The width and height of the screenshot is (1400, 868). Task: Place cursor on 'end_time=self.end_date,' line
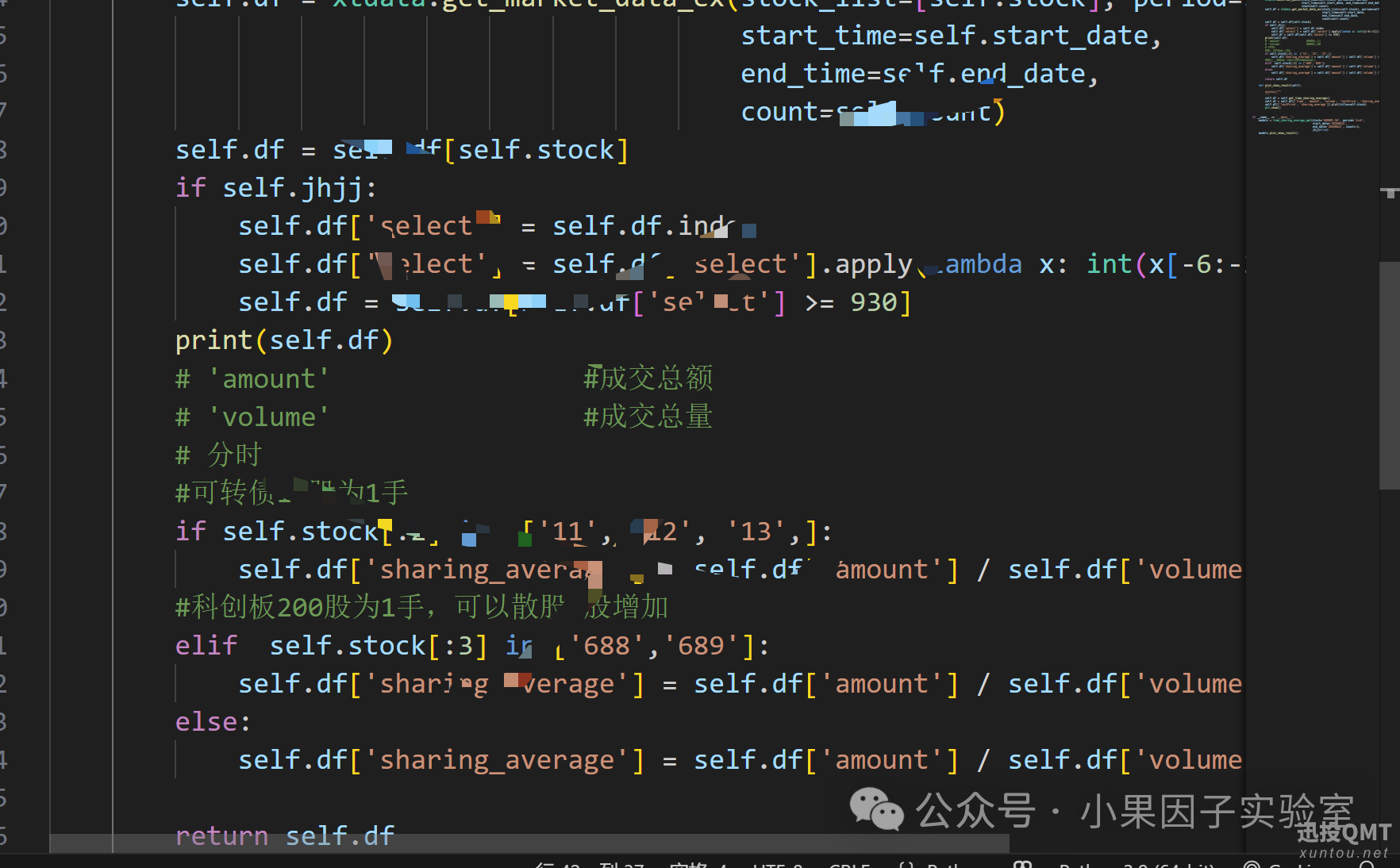click(x=919, y=74)
